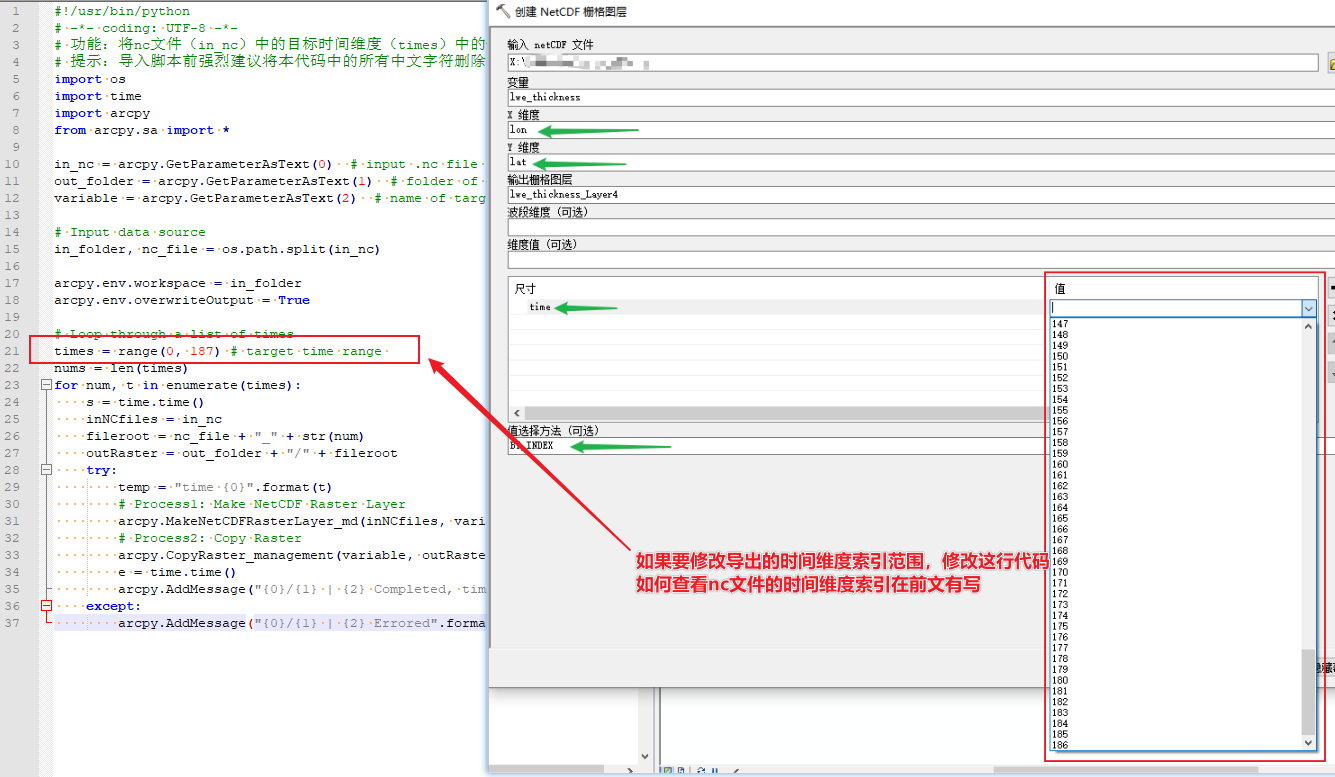Collapse the try block fold marker at line 28
The width and height of the screenshot is (1335, 777).
click(45, 470)
